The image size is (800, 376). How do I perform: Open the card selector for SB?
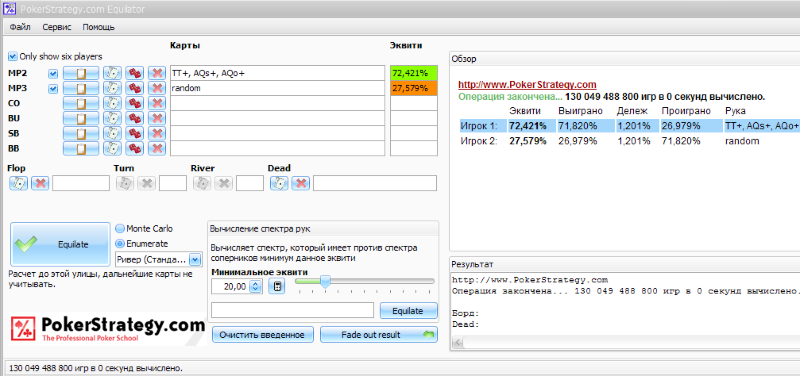(x=112, y=133)
